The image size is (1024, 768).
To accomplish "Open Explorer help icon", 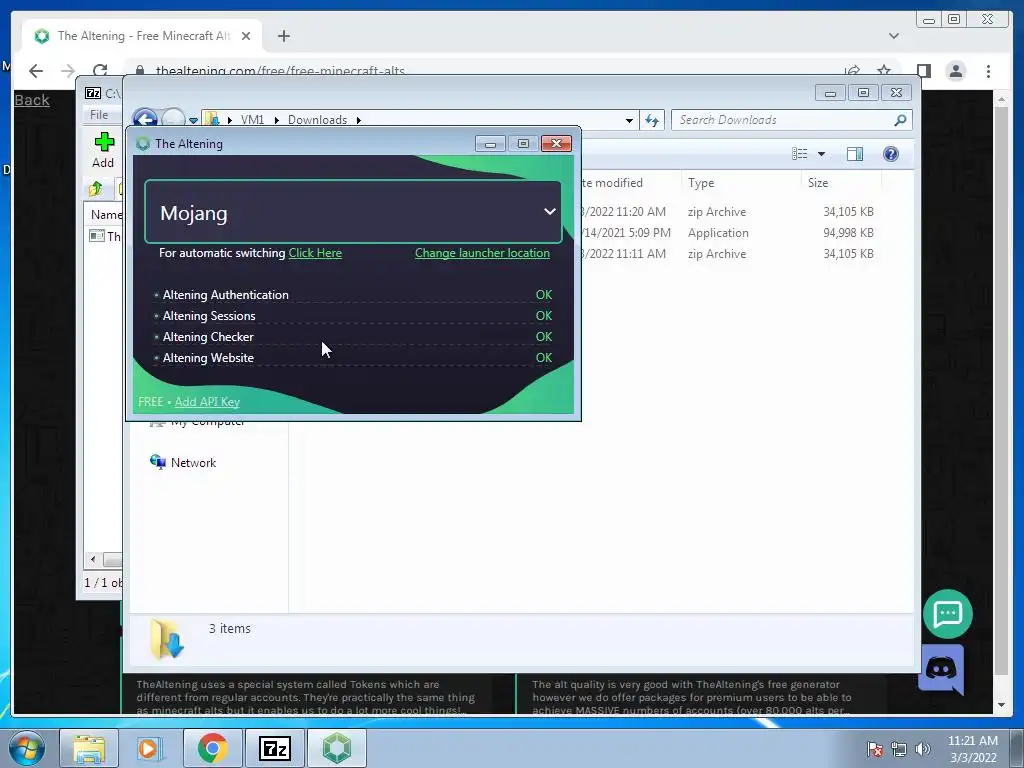I will 891,153.
